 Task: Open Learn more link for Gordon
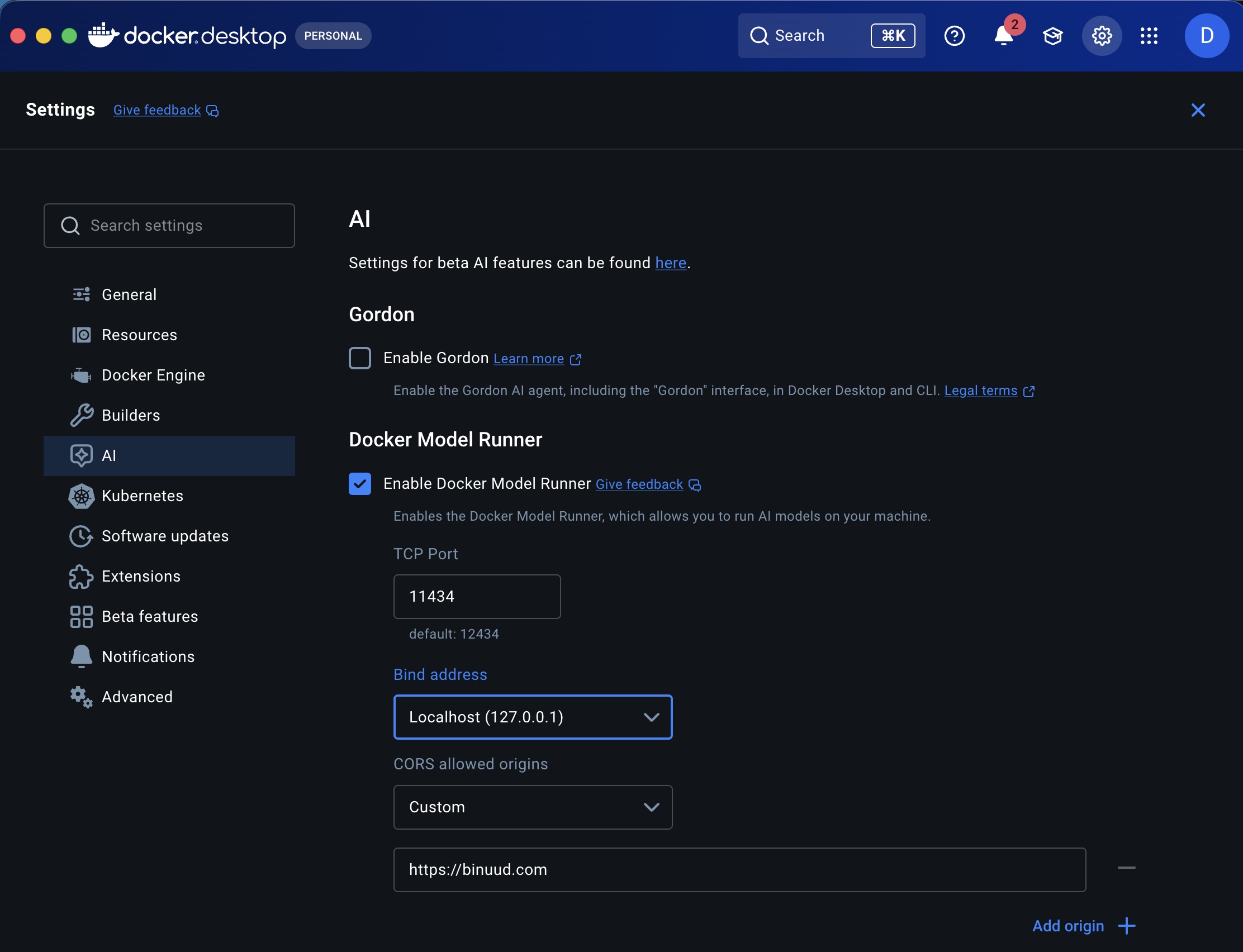point(528,359)
